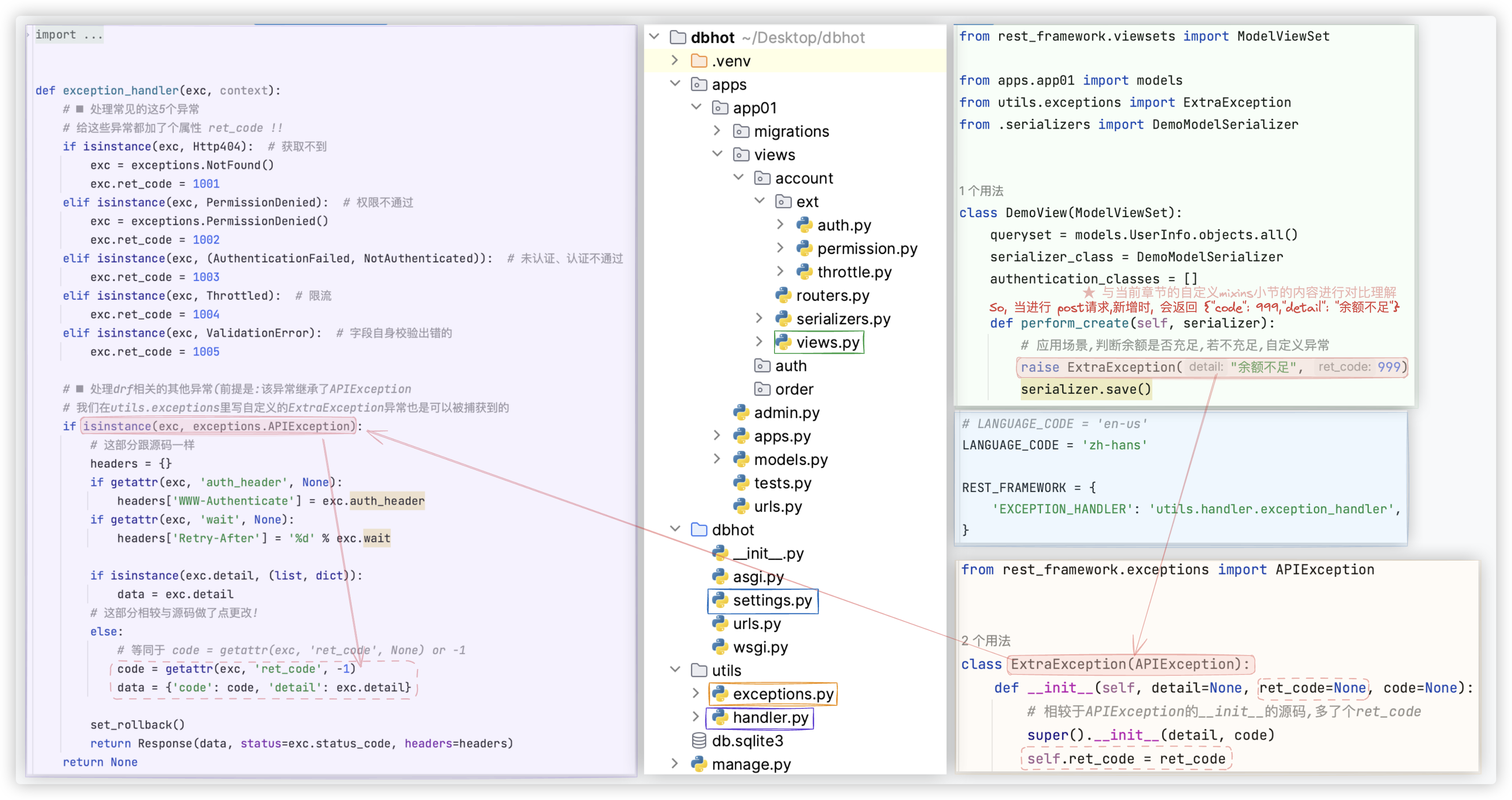Click the Python icon next to wsgi.py
1512x800 pixels.
pyautogui.click(x=719, y=647)
